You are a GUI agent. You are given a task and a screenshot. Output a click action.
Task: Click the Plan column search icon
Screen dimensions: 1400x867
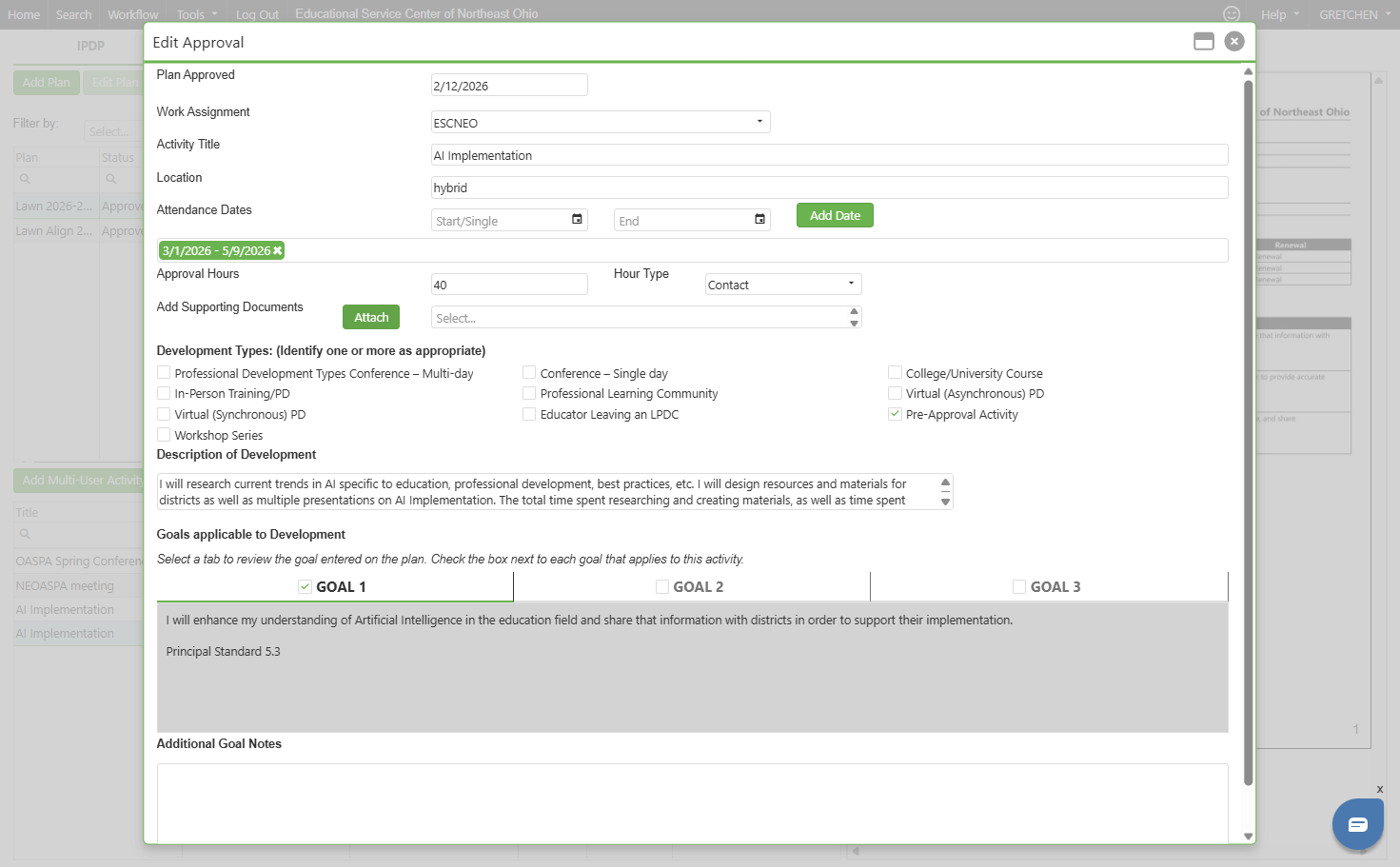pos(26,179)
